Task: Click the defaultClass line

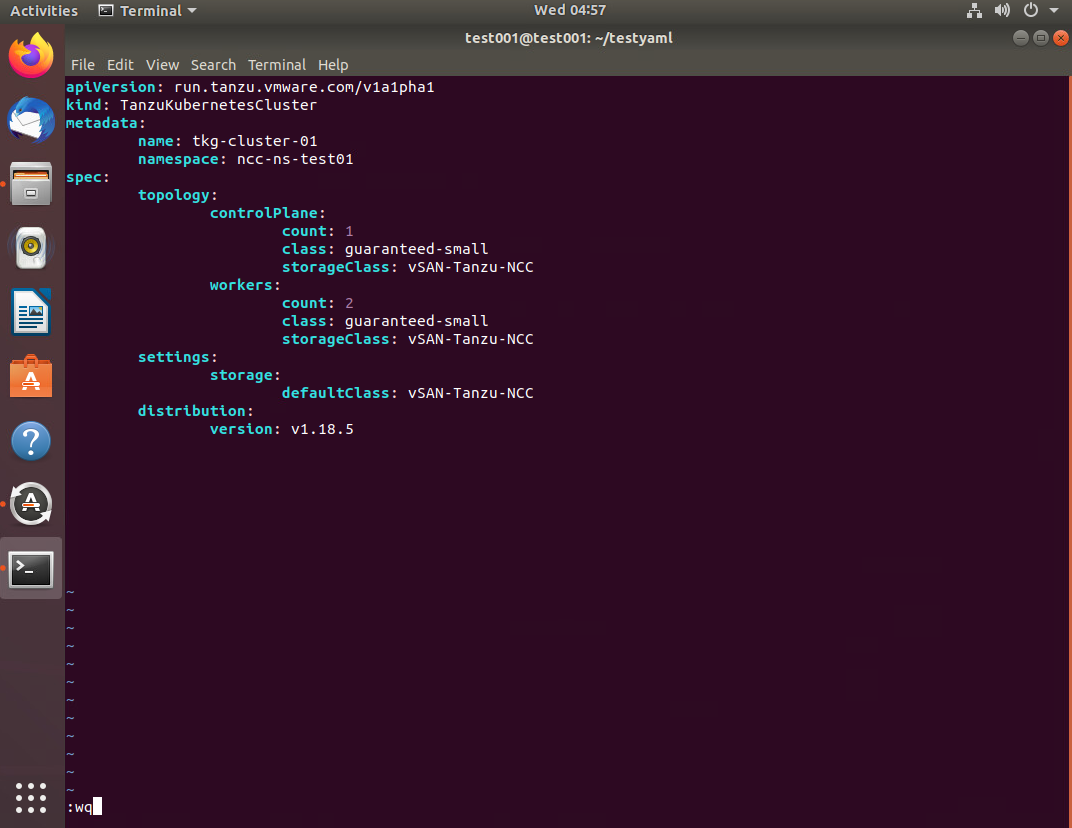Action: tap(407, 393)
